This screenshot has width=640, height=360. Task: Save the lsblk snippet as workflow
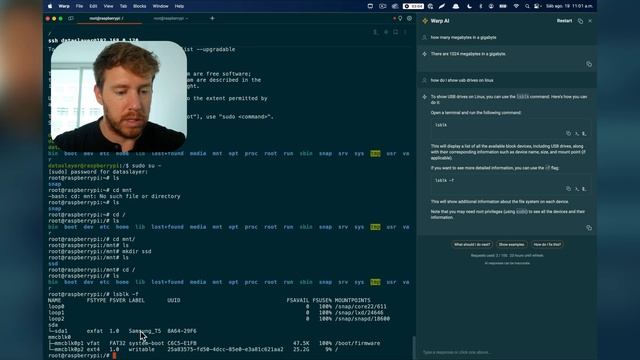pyautogui.click(x=584, y=133)
